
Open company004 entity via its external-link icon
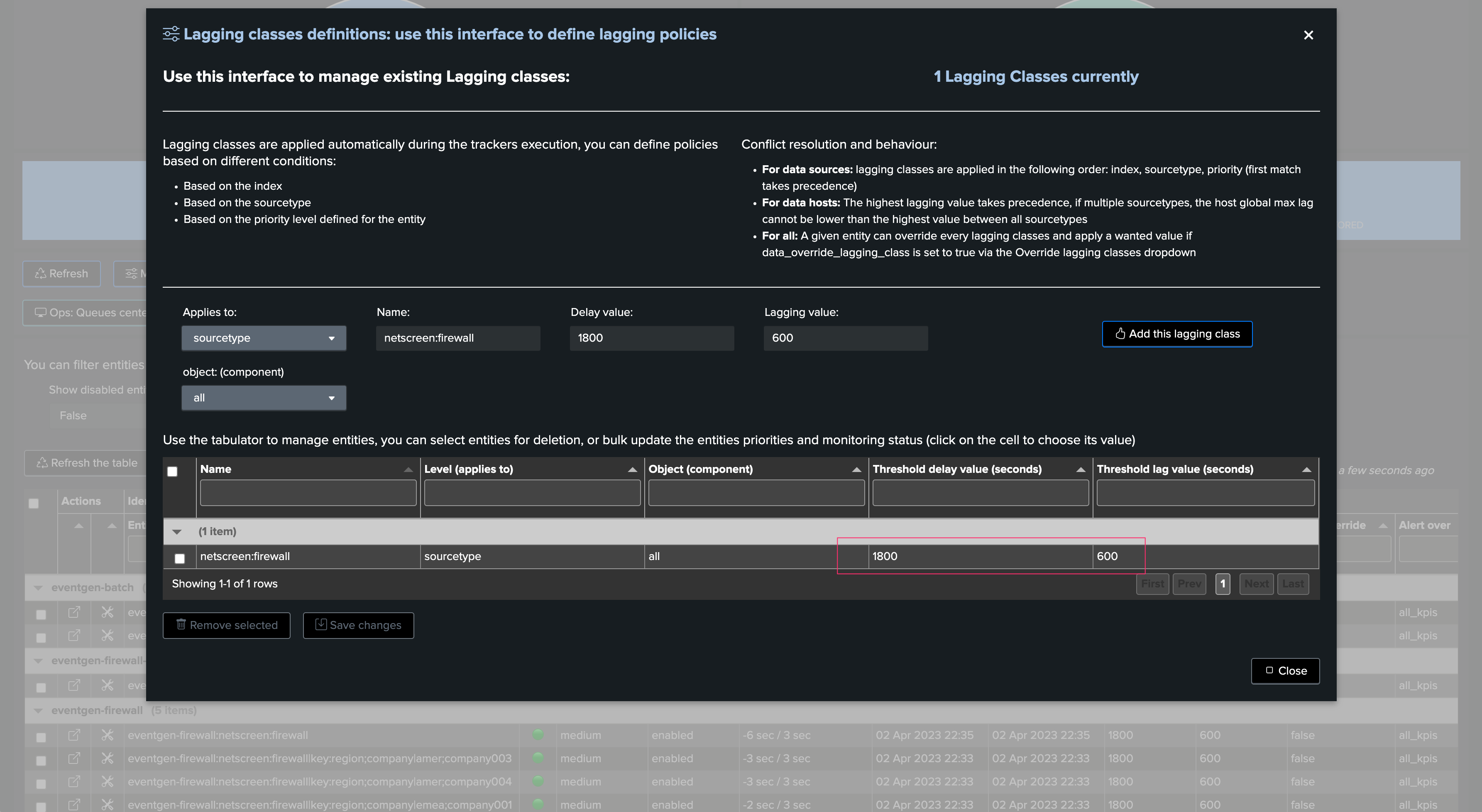coord(74,782)
